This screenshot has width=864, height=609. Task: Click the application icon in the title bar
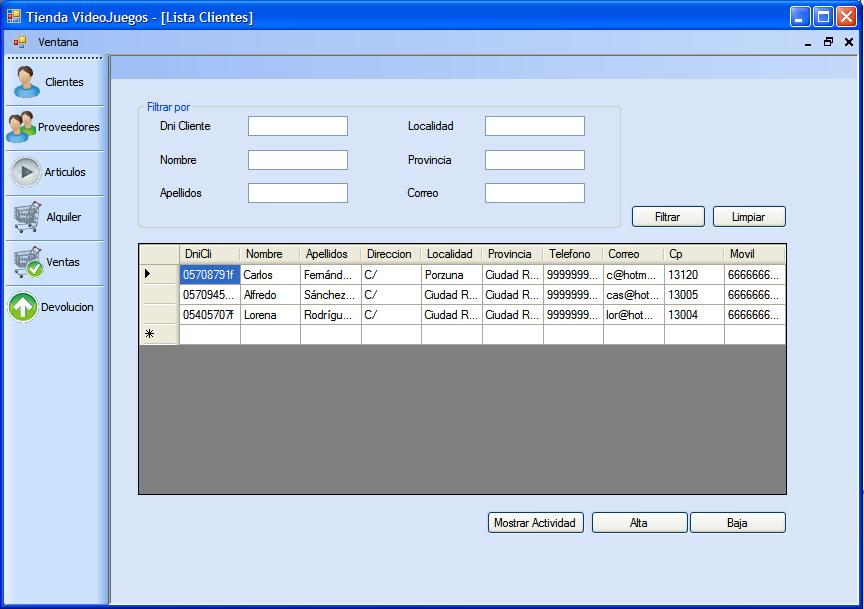tap(14, 17)
